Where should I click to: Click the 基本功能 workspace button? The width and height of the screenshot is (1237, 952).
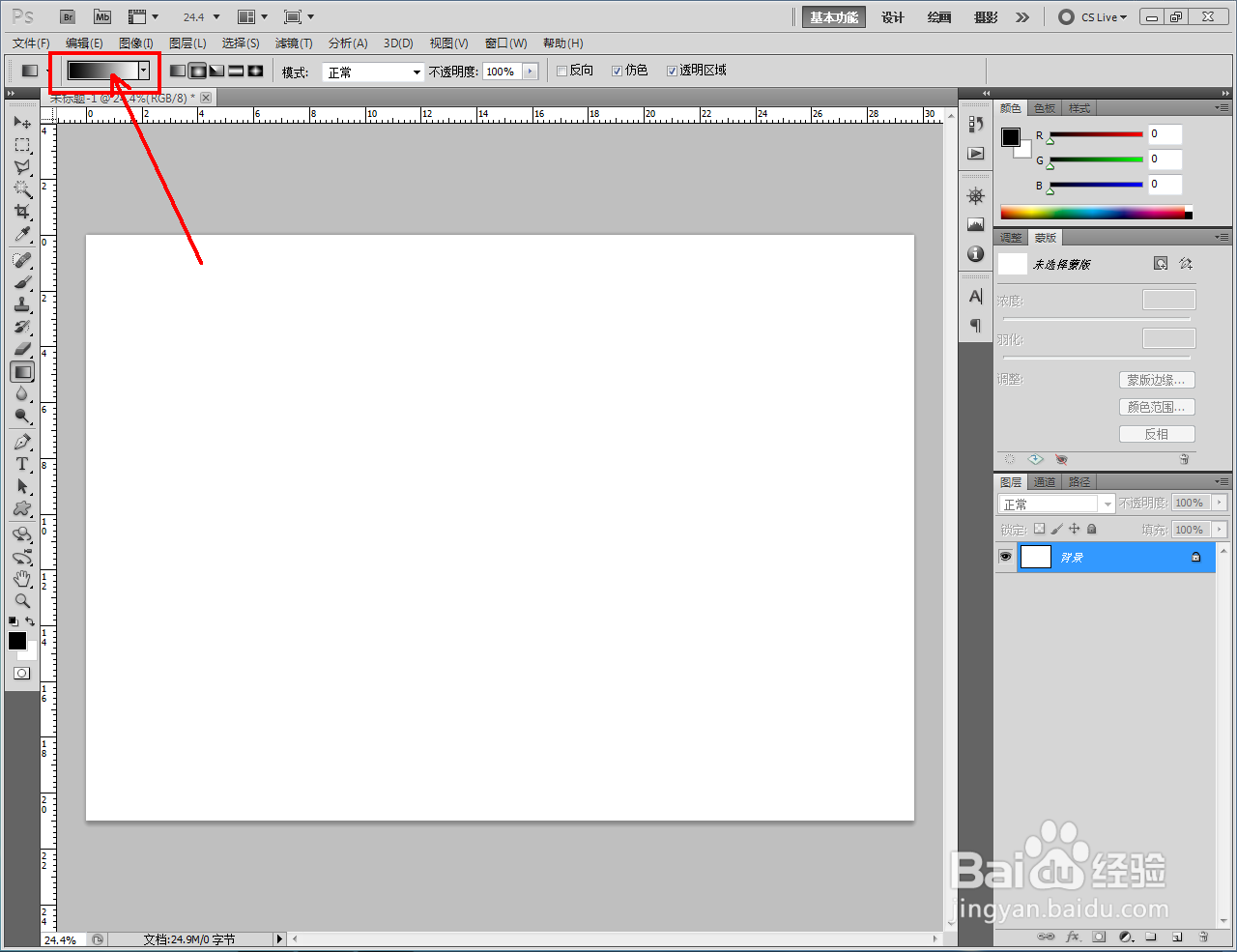point(834,17)
